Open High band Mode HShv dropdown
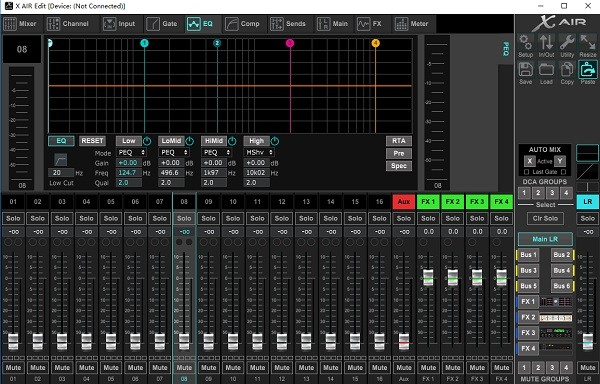The image size is (600, 384). tap(259, 152)
